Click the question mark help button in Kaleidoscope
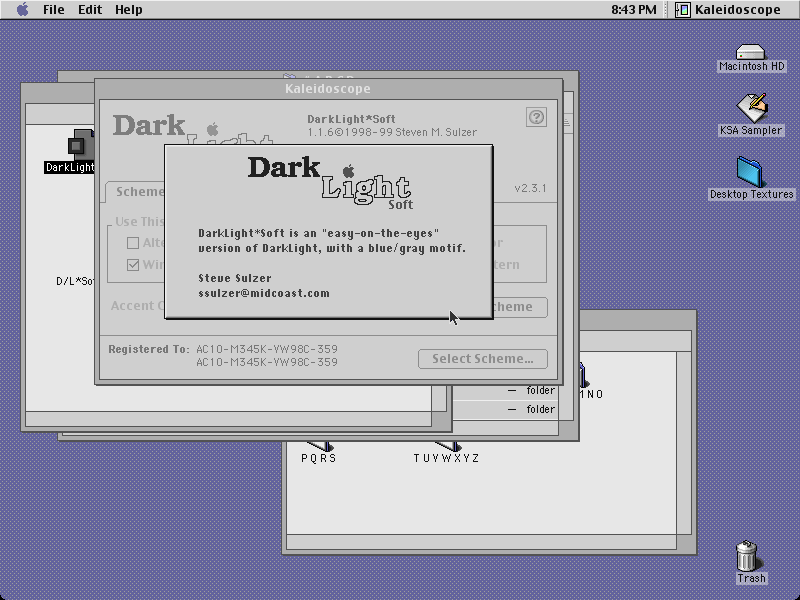The image size is (800, 600). pyautogui.click(x=536, y=117)
